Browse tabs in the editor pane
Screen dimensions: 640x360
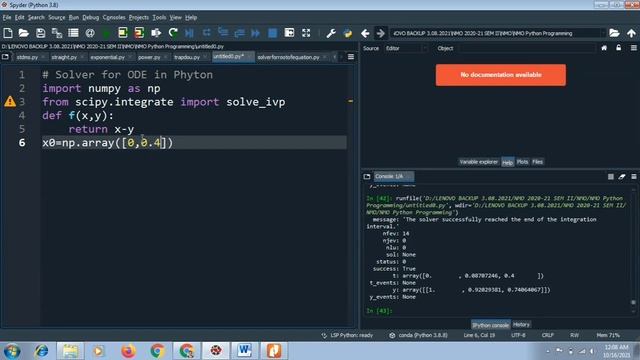[5, 57]
